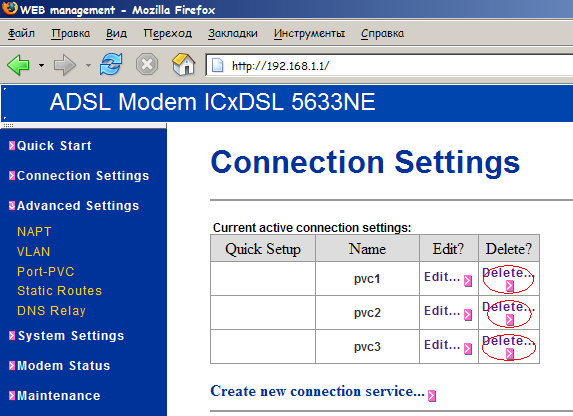This screenshot has width=573, height=416.
Task: Click the Delete... link for pvc3
Action: (508, 341)
